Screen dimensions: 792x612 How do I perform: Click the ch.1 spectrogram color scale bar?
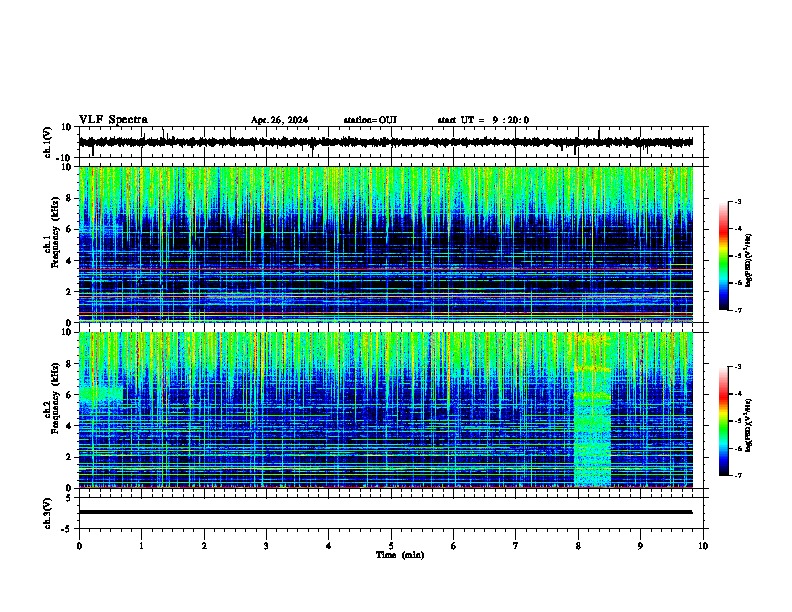(723, 256)
